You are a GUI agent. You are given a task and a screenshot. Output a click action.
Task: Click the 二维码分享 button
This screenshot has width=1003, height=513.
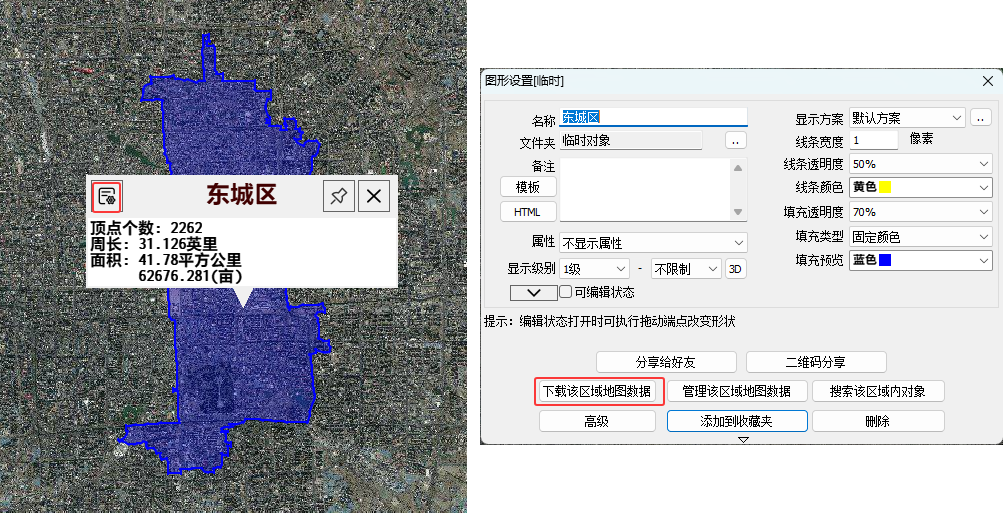click(x=816, y=362)
